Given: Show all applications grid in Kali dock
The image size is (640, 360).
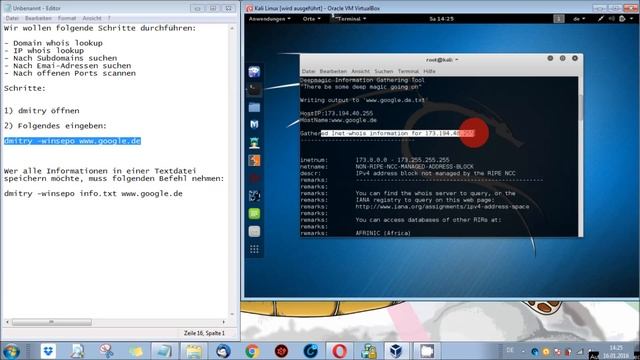Looking at the screenshot, I should pyautogui.click(x=254, y=249).
